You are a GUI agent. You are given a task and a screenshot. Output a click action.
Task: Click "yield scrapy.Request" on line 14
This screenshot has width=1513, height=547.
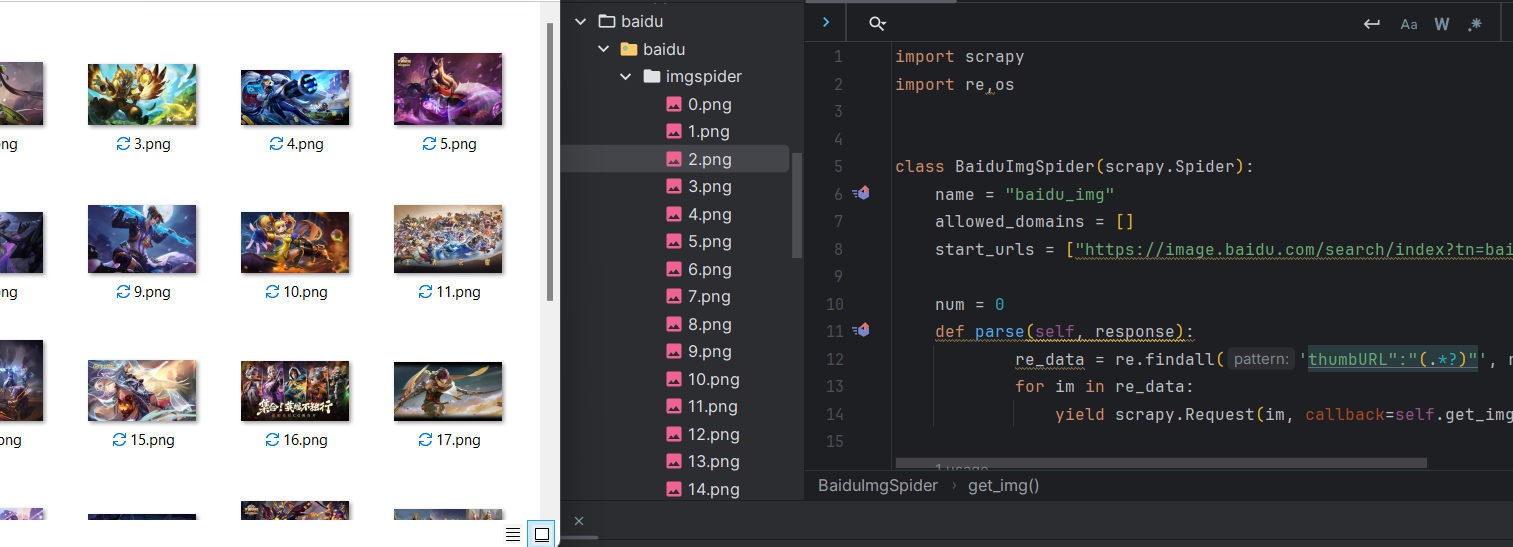click(x=1155, y=414)
